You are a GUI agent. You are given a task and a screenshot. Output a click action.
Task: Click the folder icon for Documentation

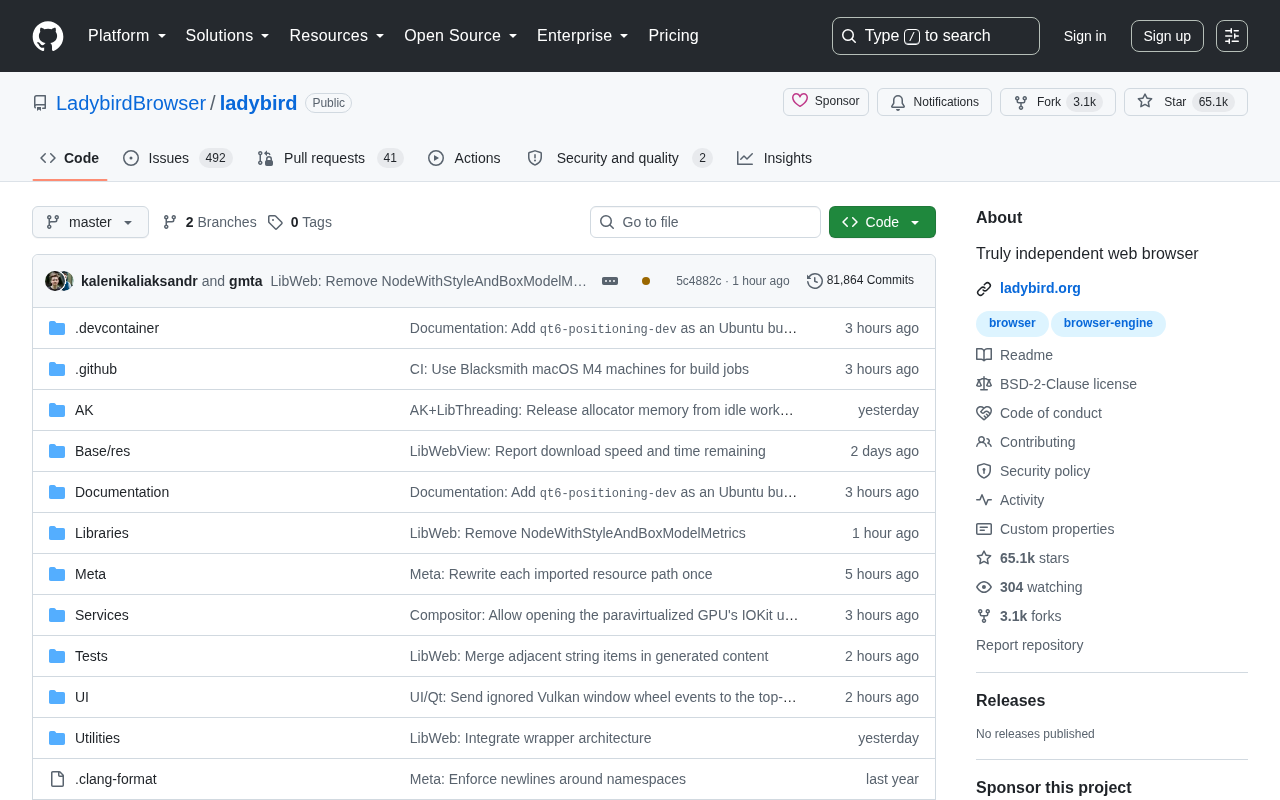pyautogui.click(x=57, y=492)
